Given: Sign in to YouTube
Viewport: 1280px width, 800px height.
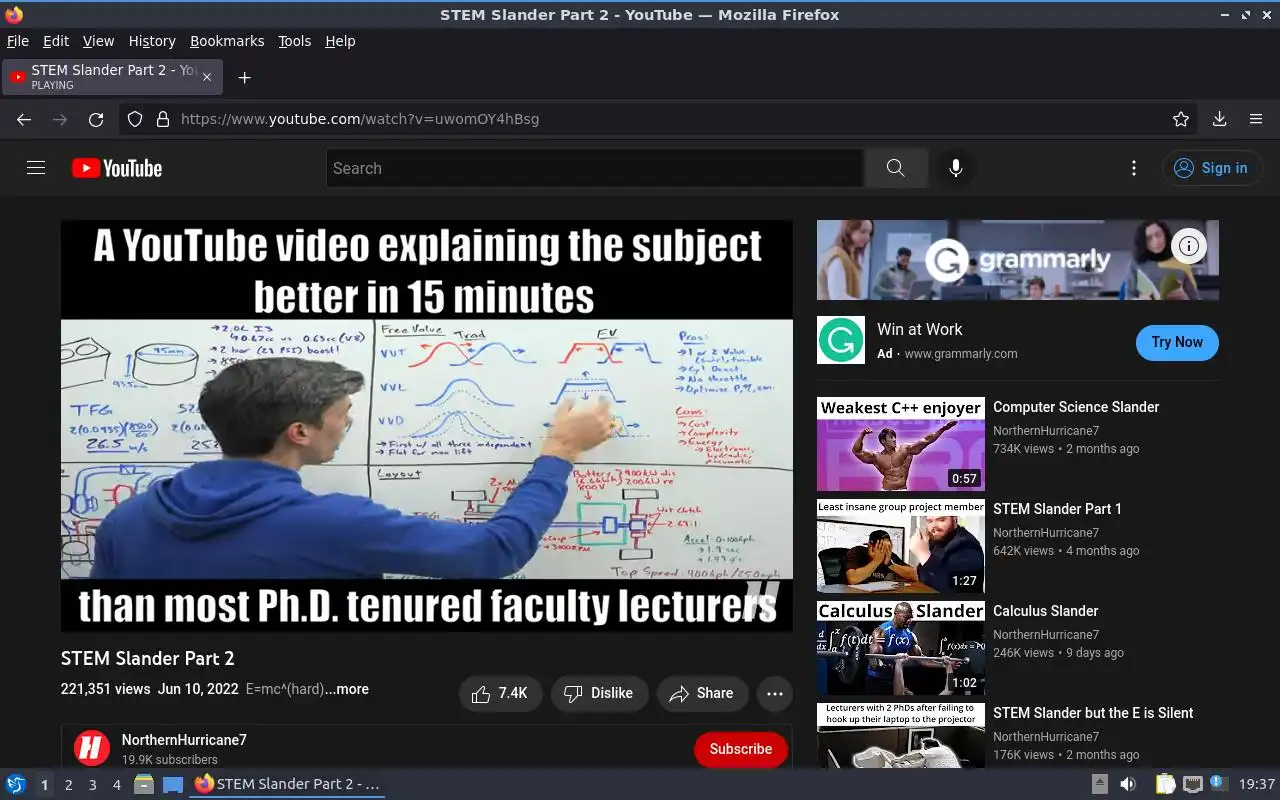Looking at the screenshot, I should pyautogui.click(x=1211, y=168).
